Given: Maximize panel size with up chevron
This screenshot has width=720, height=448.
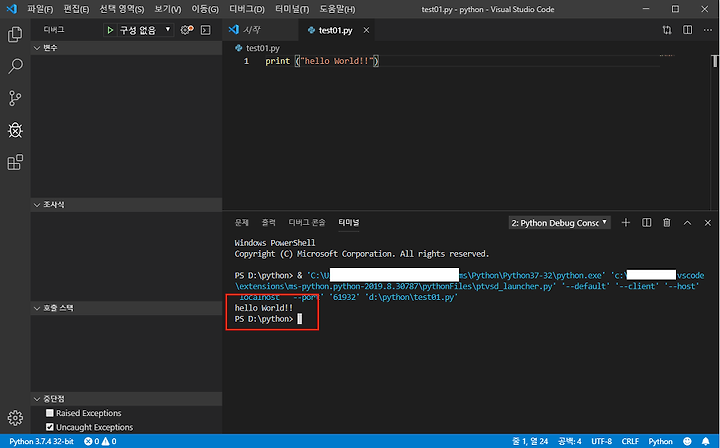Looking at the screenshot, I should click(x=687, y=223).
